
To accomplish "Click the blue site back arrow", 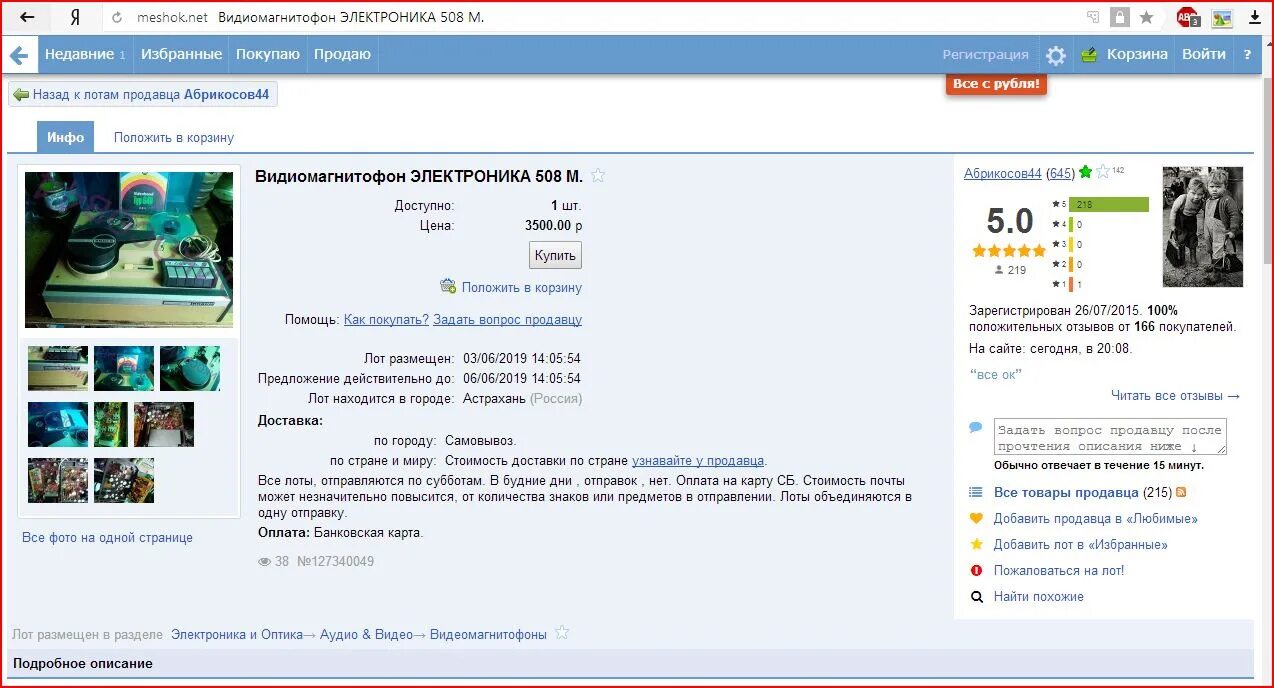I will tap(19, 55).
